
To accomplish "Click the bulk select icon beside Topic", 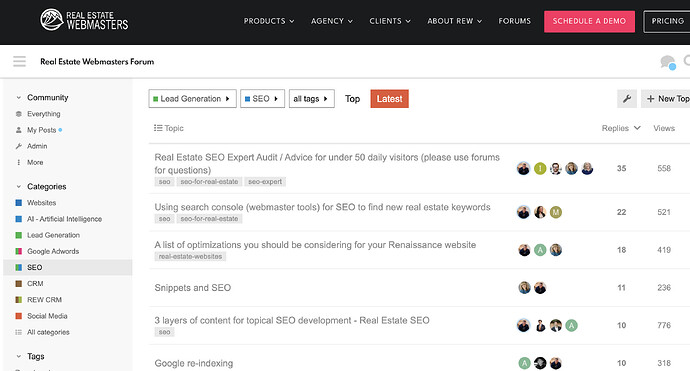I will (158, 128).
